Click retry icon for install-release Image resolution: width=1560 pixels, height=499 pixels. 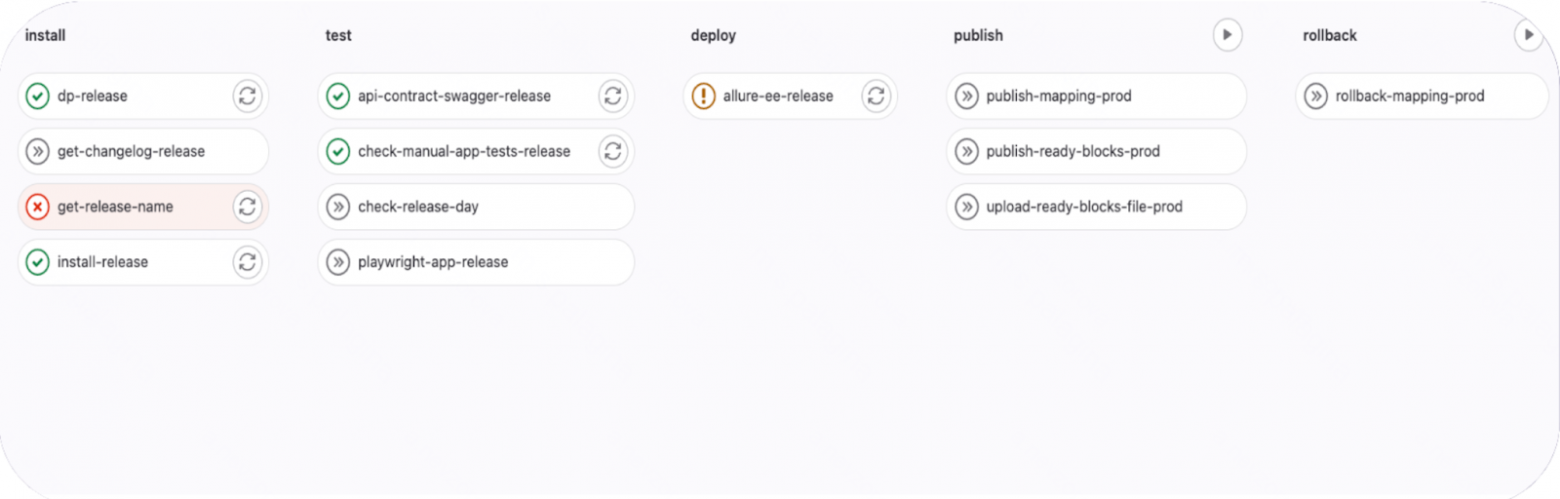[x=247, y=262]
